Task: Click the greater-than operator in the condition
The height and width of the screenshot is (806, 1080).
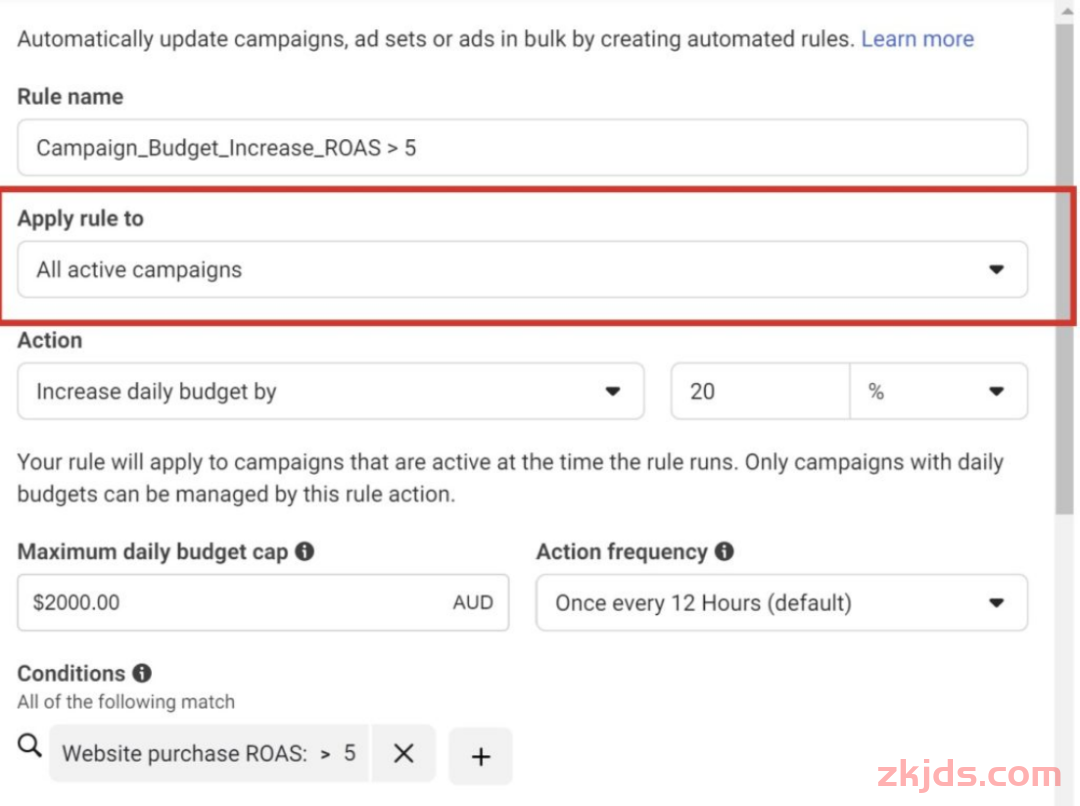Action: point(325,754)
